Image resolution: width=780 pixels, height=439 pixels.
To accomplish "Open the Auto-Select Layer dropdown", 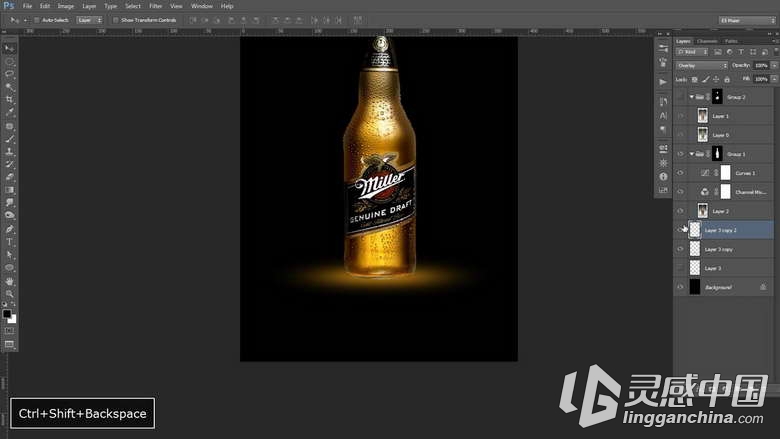I will 89,20.
